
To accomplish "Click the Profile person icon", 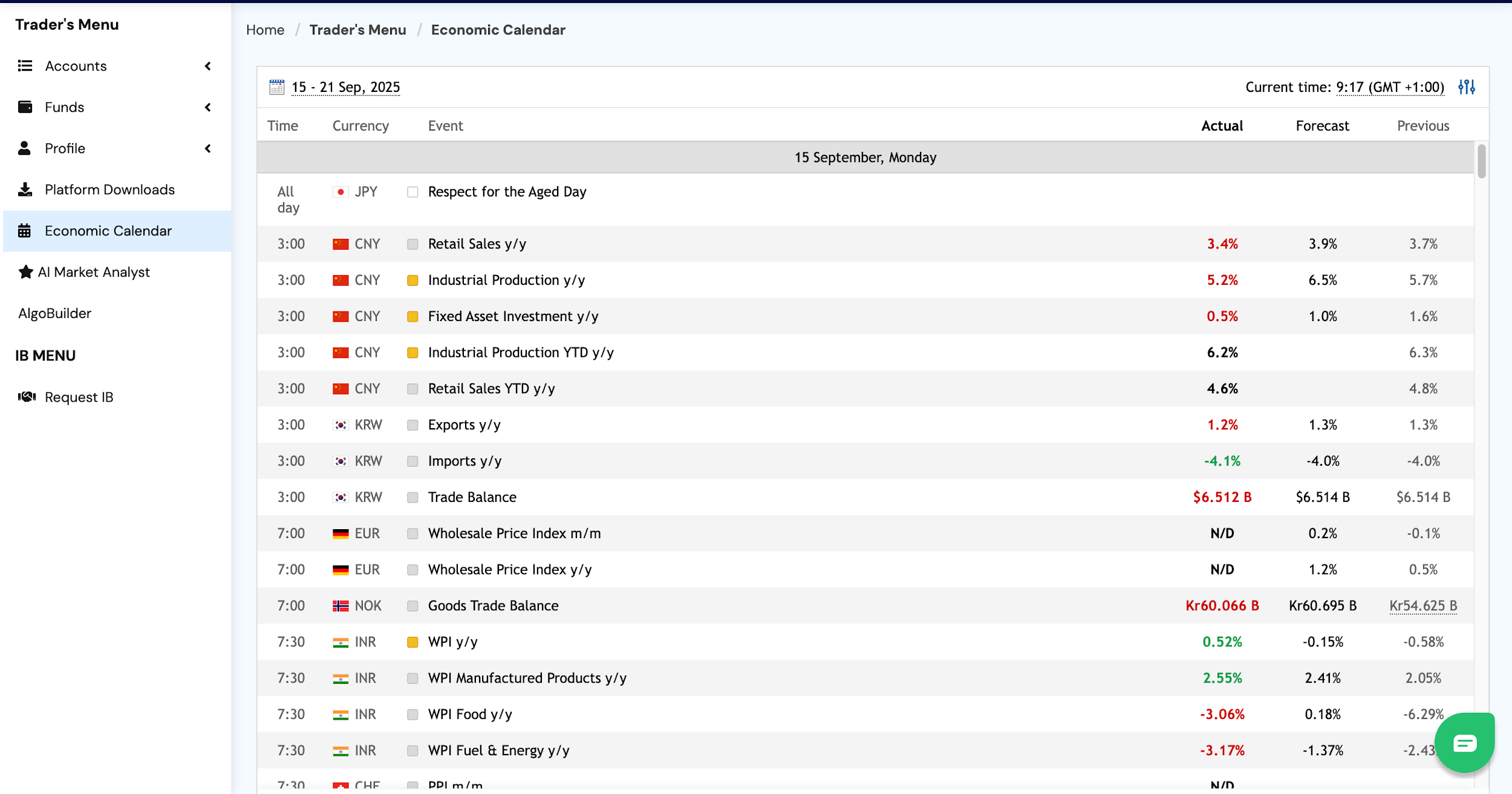I will click(x=24, y=149).
